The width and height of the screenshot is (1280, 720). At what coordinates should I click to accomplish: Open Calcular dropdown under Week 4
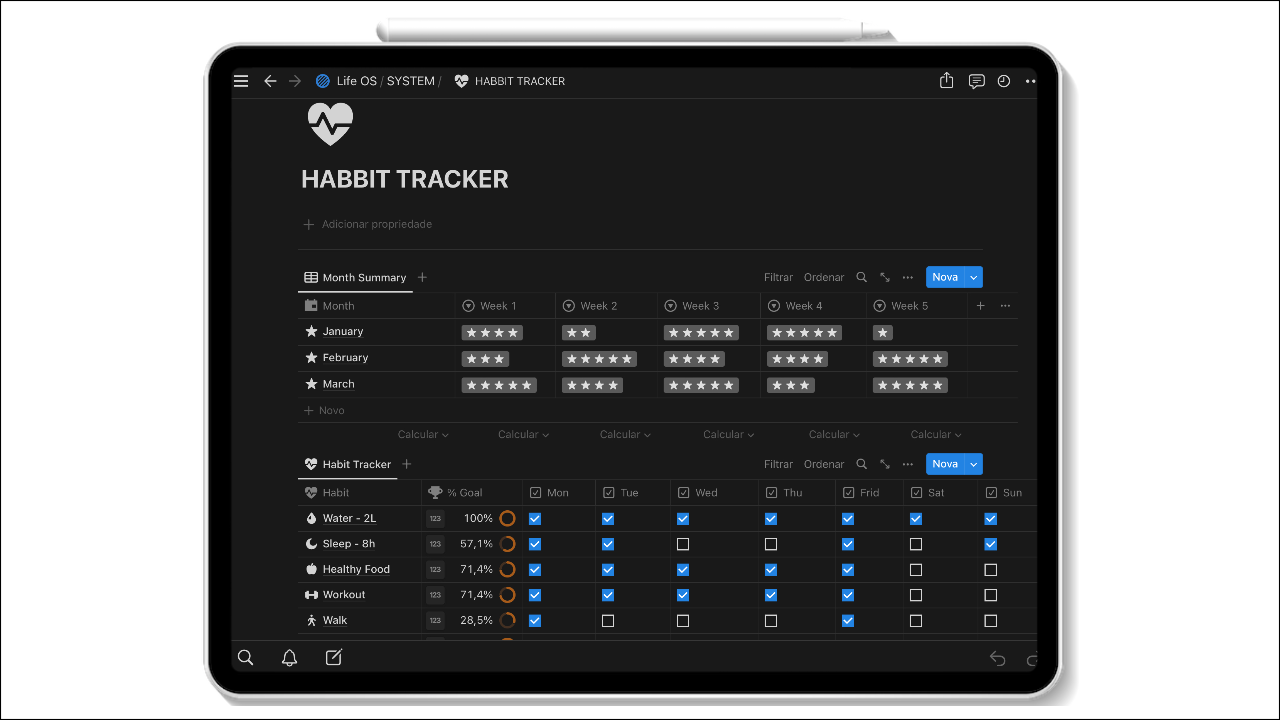(x=835, y=434)
